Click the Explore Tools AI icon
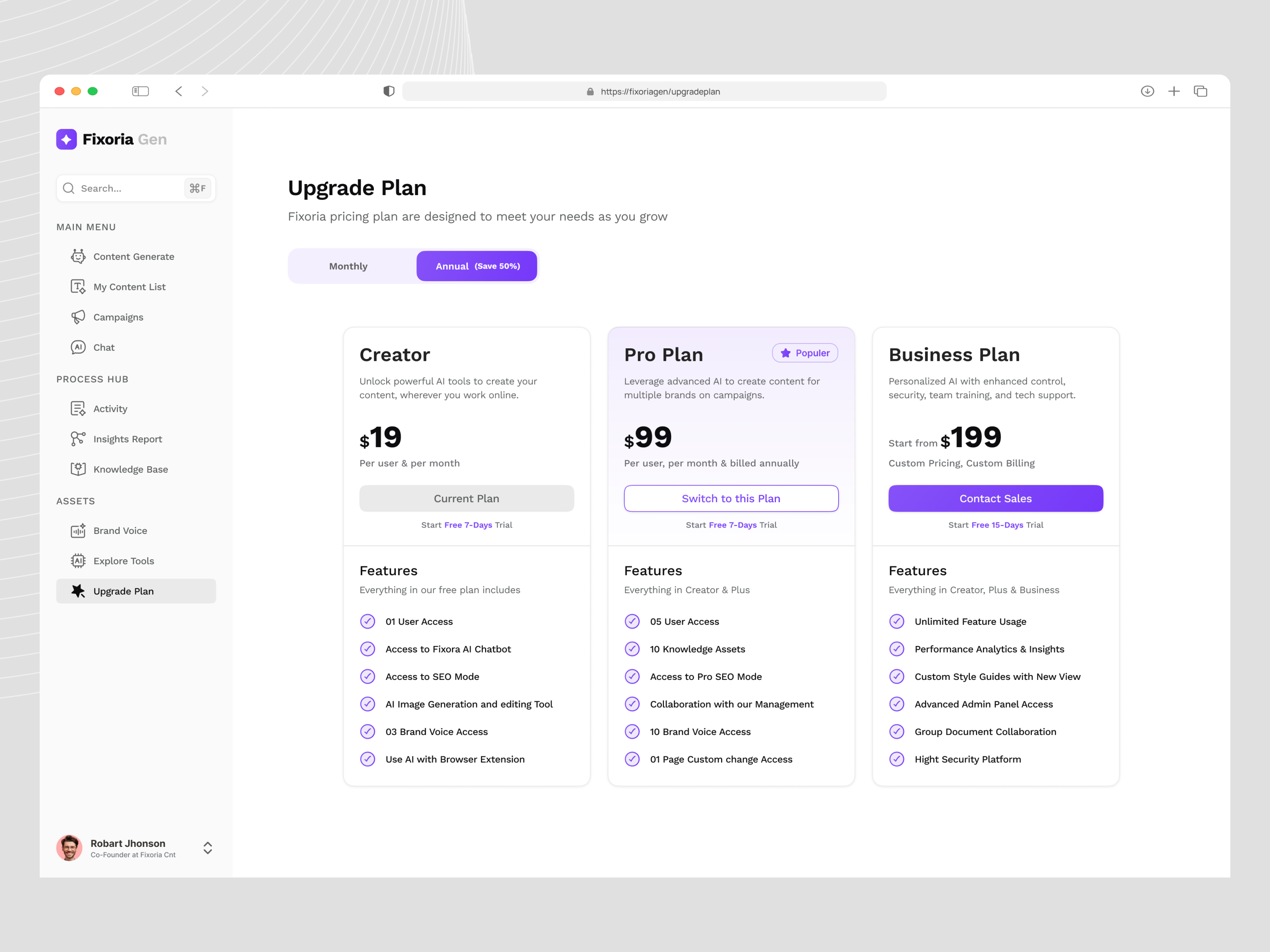 coord(78,560)
